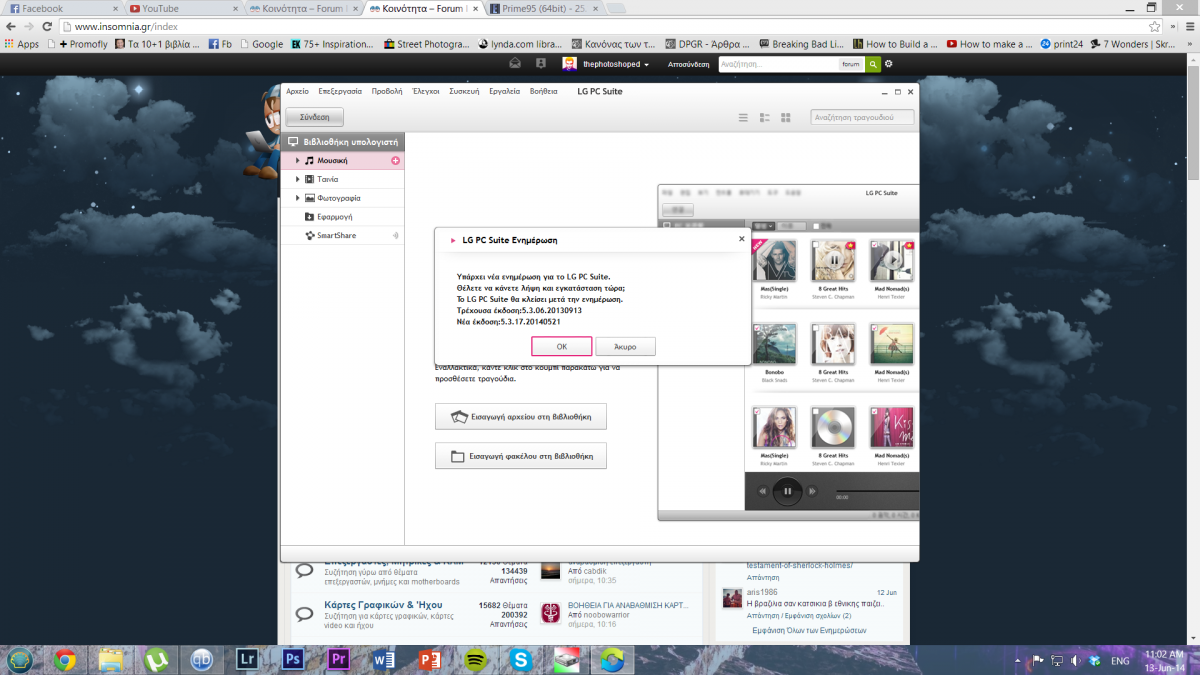
Task: Bookmark page with the star icon
Action: pos(1154,27)
